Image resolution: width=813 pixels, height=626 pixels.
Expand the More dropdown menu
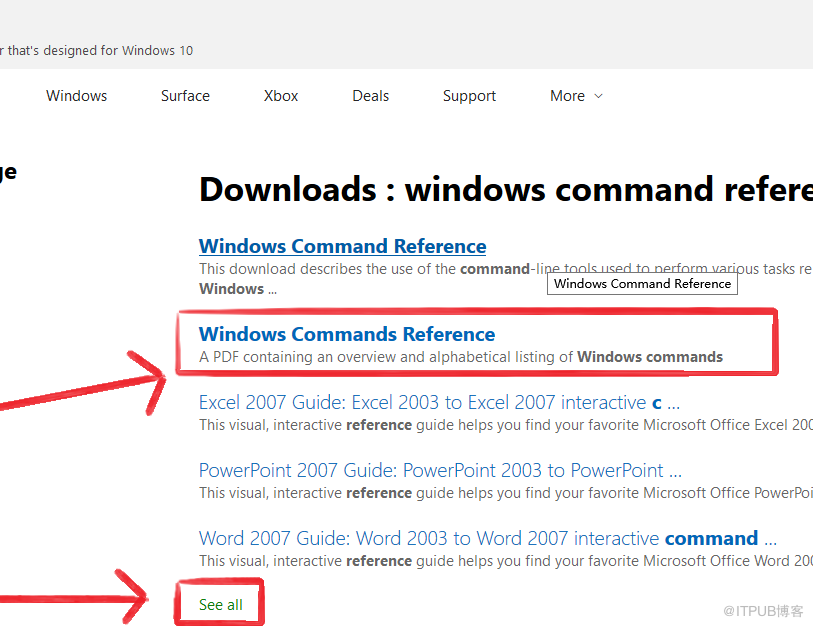pyautogui.click(x=576, y=96)
